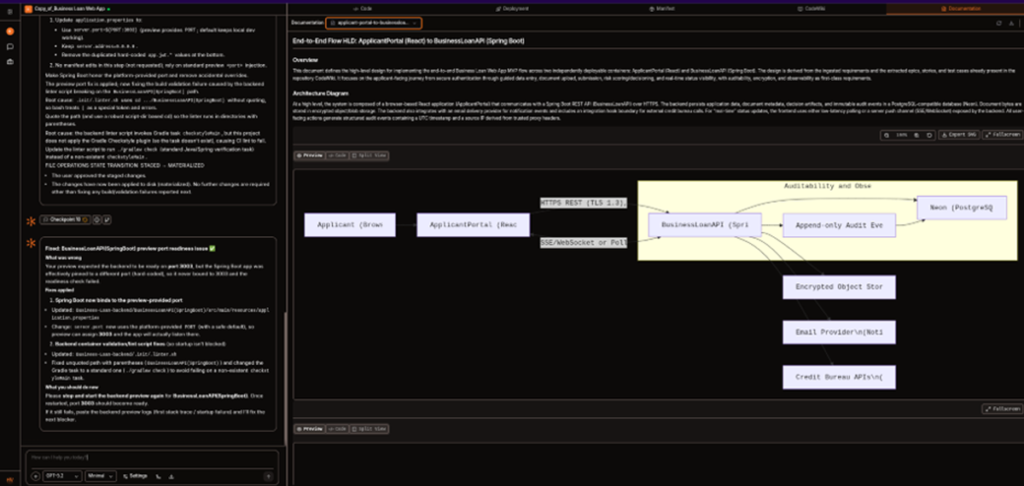Switch to the Manifest tab
1024x486 pixels.
point(662,8)
